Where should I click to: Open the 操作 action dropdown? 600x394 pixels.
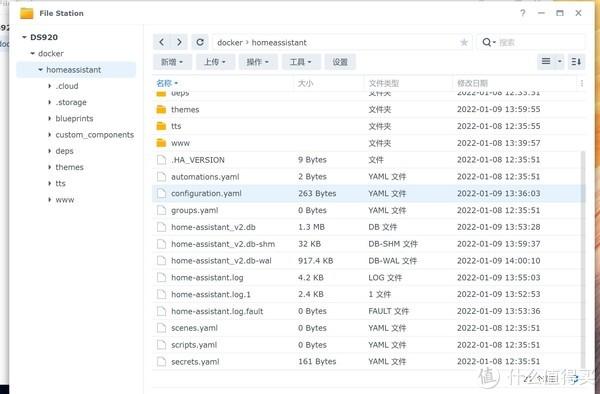click(x=258, y=62)
